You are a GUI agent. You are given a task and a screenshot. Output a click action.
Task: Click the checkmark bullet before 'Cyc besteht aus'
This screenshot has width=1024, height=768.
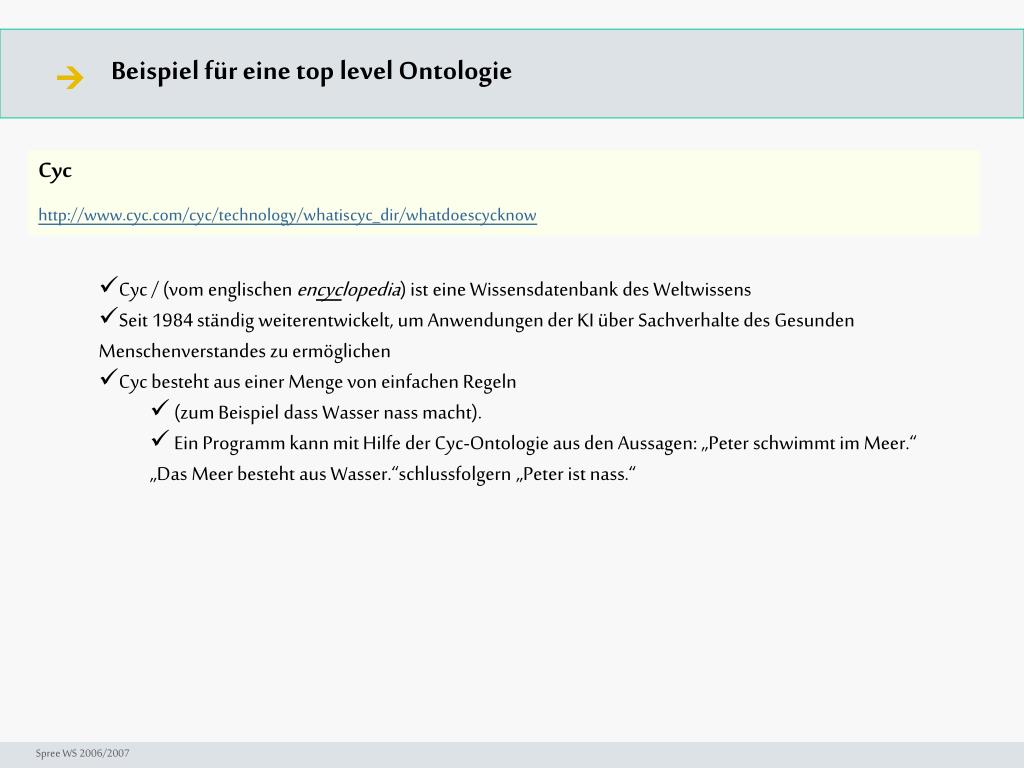(x=108, y=377)
